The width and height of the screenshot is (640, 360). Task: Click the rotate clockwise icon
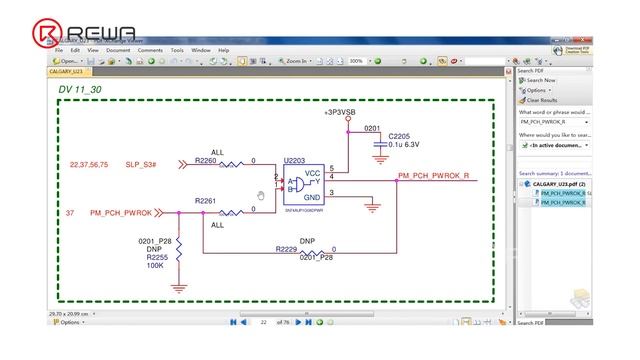(x=223, y=61)
